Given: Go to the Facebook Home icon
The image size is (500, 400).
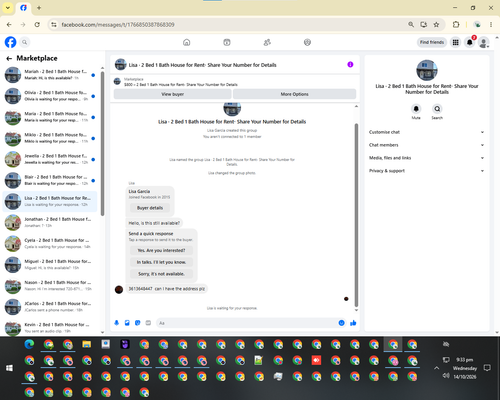Looking at the screenshot, I should point(187,42).
